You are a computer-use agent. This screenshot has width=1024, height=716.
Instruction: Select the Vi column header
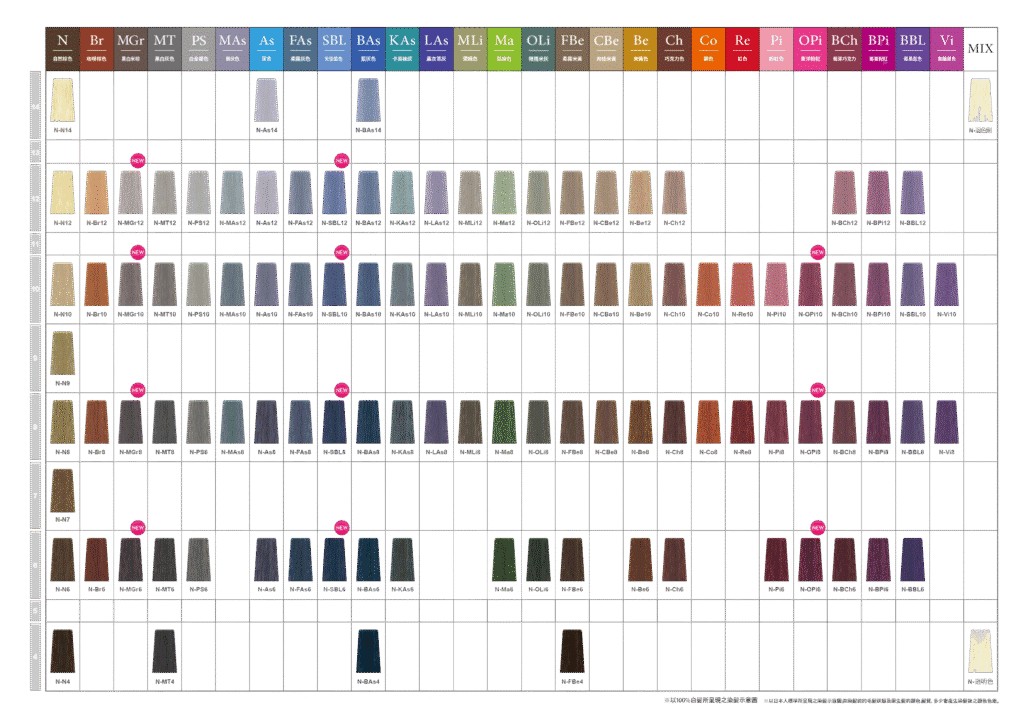click(946, 47)
